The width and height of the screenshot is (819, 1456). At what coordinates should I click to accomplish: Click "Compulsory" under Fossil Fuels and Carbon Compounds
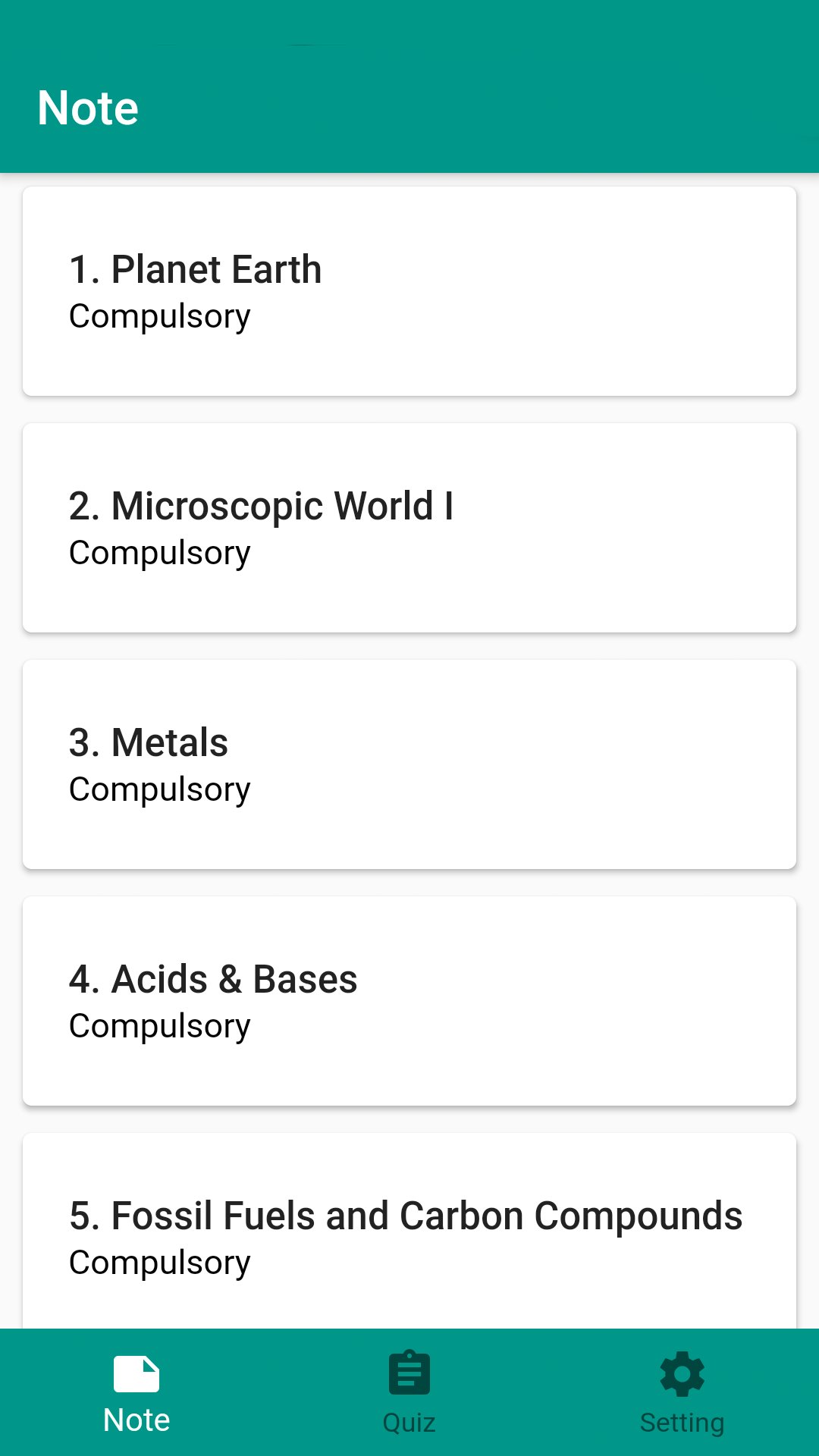[160, 1263]
